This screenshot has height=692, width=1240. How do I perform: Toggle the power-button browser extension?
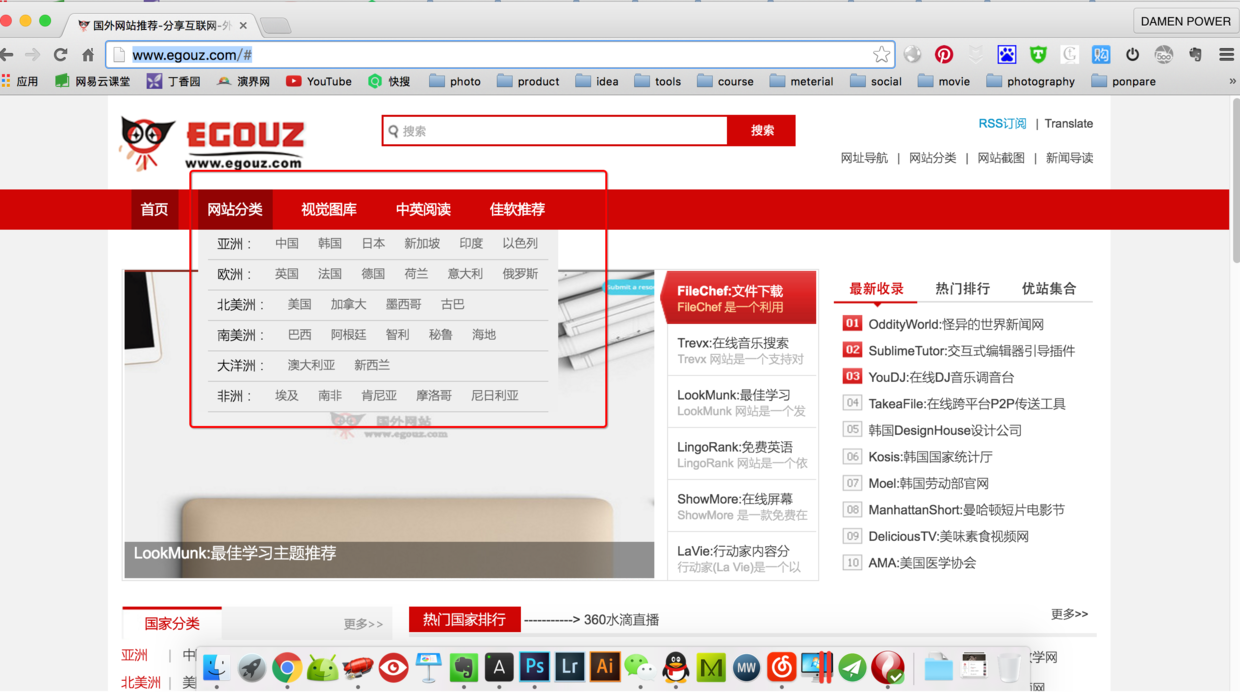1132,54
